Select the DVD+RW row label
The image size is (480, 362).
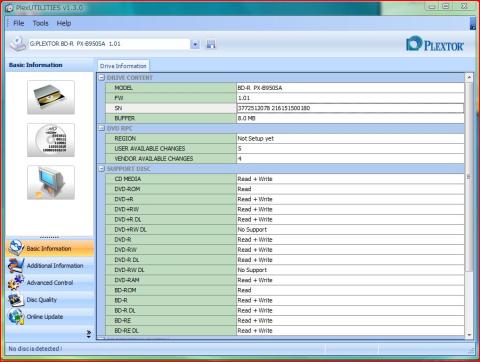[171, 209]
